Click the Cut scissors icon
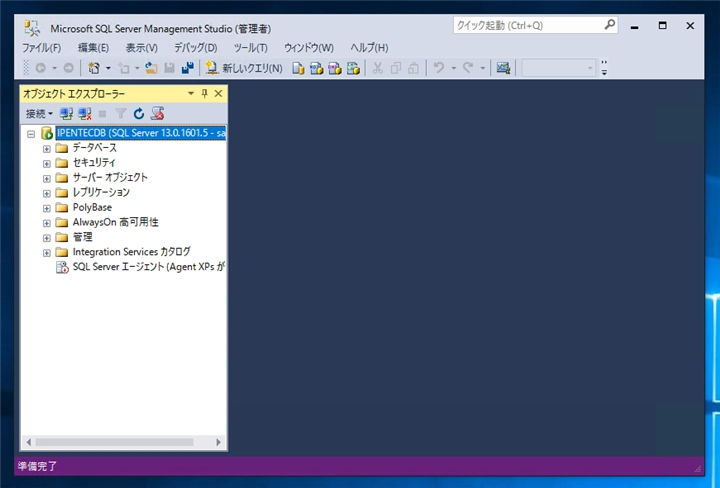Image resolution: width=720 pixels, height=488 pixels. tap(377, 68)
